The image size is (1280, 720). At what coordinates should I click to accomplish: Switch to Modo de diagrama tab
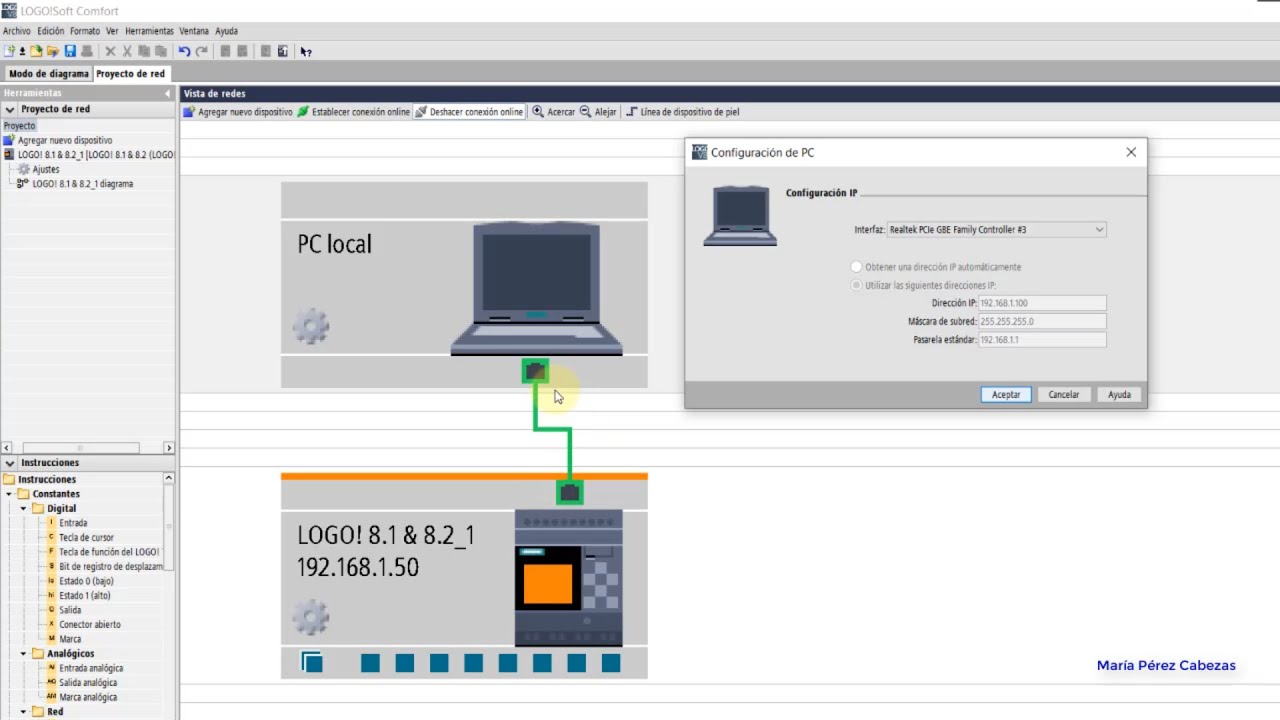coord(48,74)
